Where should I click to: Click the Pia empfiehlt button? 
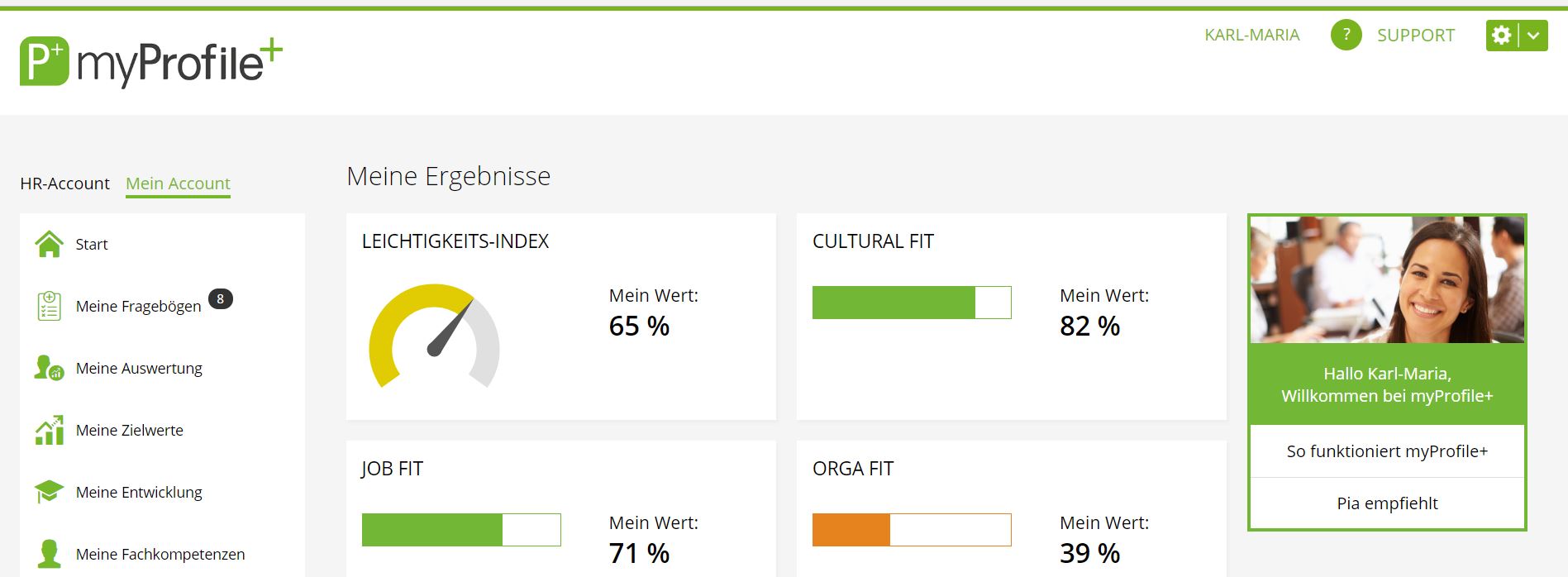click(x=1387, y=503)
